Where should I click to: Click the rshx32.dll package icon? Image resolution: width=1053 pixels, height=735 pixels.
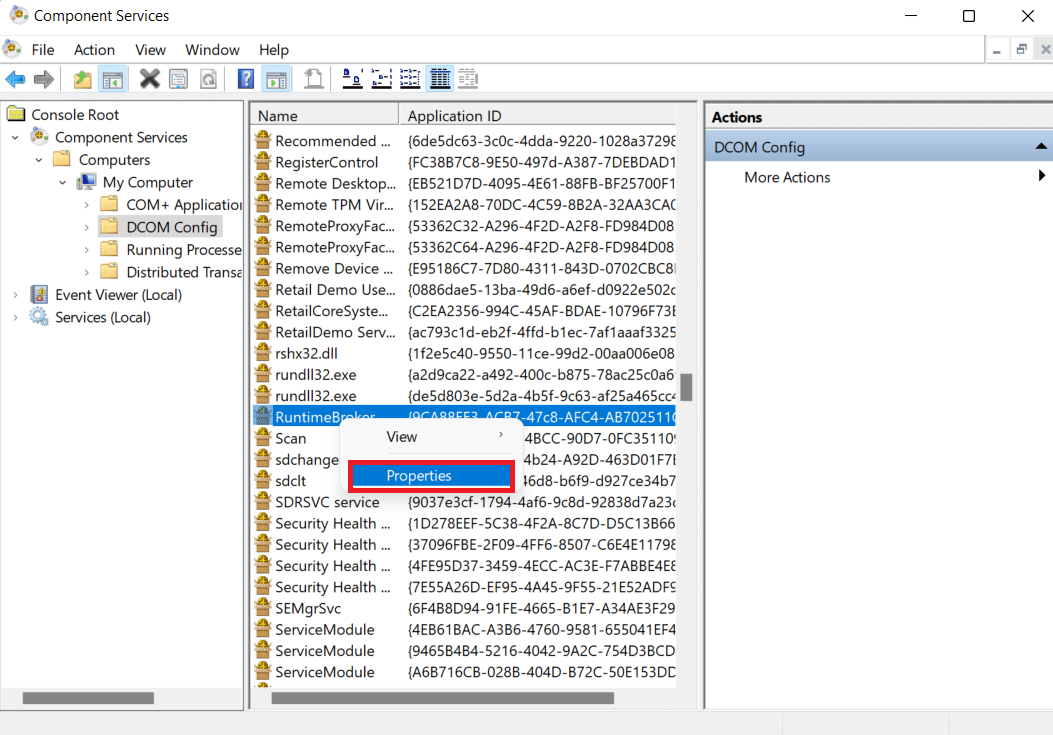[263, 352]
